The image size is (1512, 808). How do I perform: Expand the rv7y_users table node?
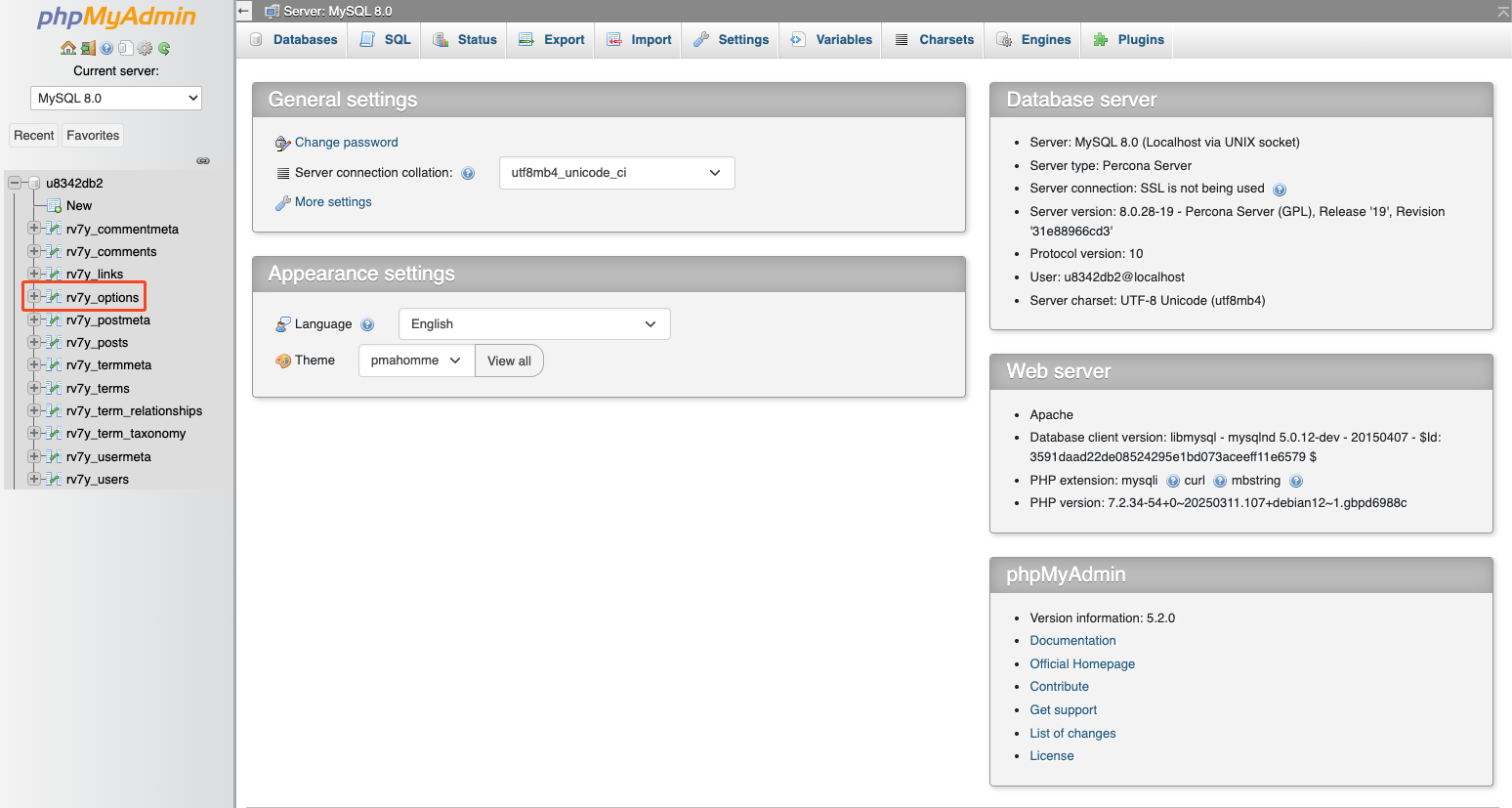34,479
